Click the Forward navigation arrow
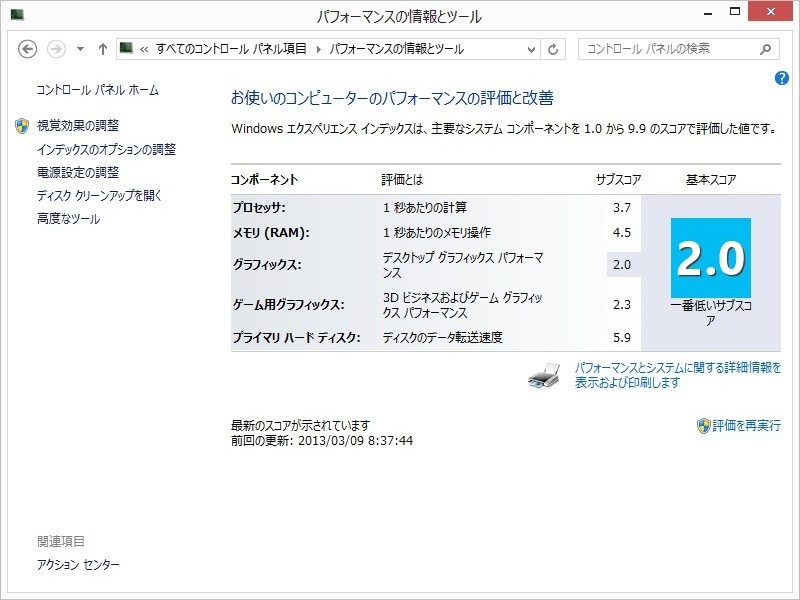This screenshot has width=800, height=600. coord(56,49)
